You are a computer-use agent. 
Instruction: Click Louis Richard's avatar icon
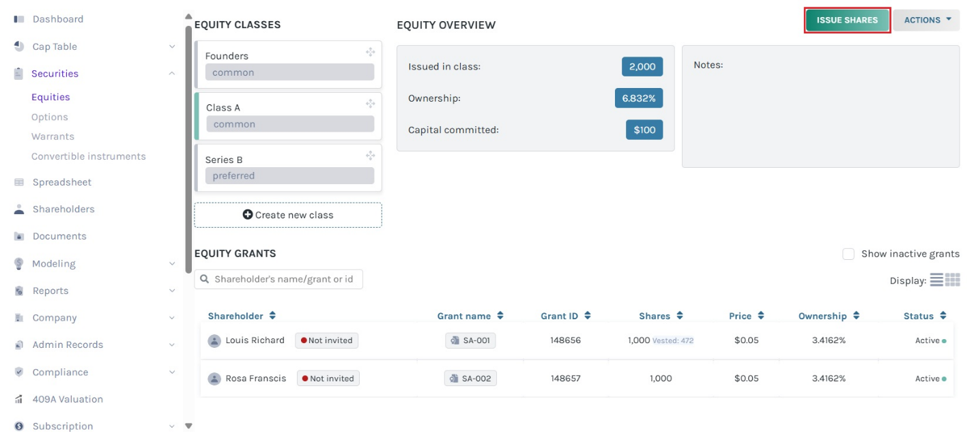click(x=214, y=341)
